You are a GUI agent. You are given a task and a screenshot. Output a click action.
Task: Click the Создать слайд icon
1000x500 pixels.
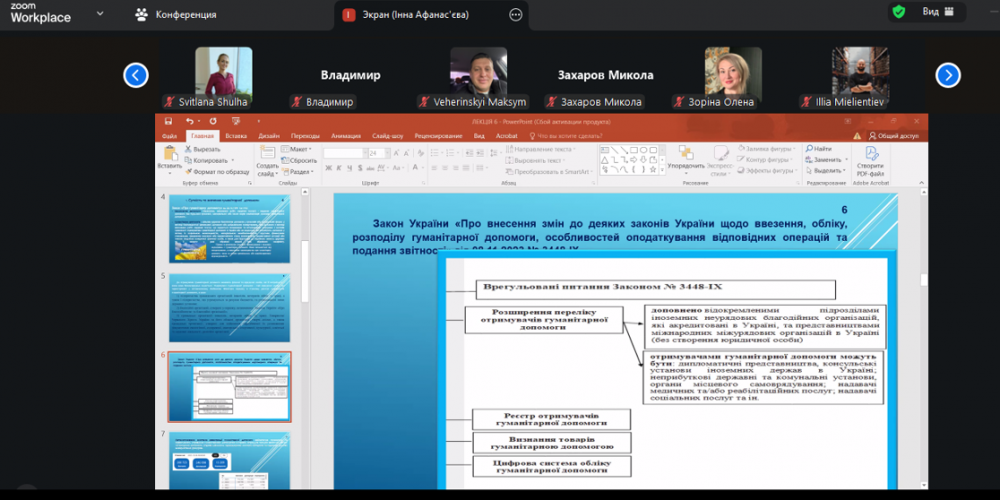click(x=267, y=154)
